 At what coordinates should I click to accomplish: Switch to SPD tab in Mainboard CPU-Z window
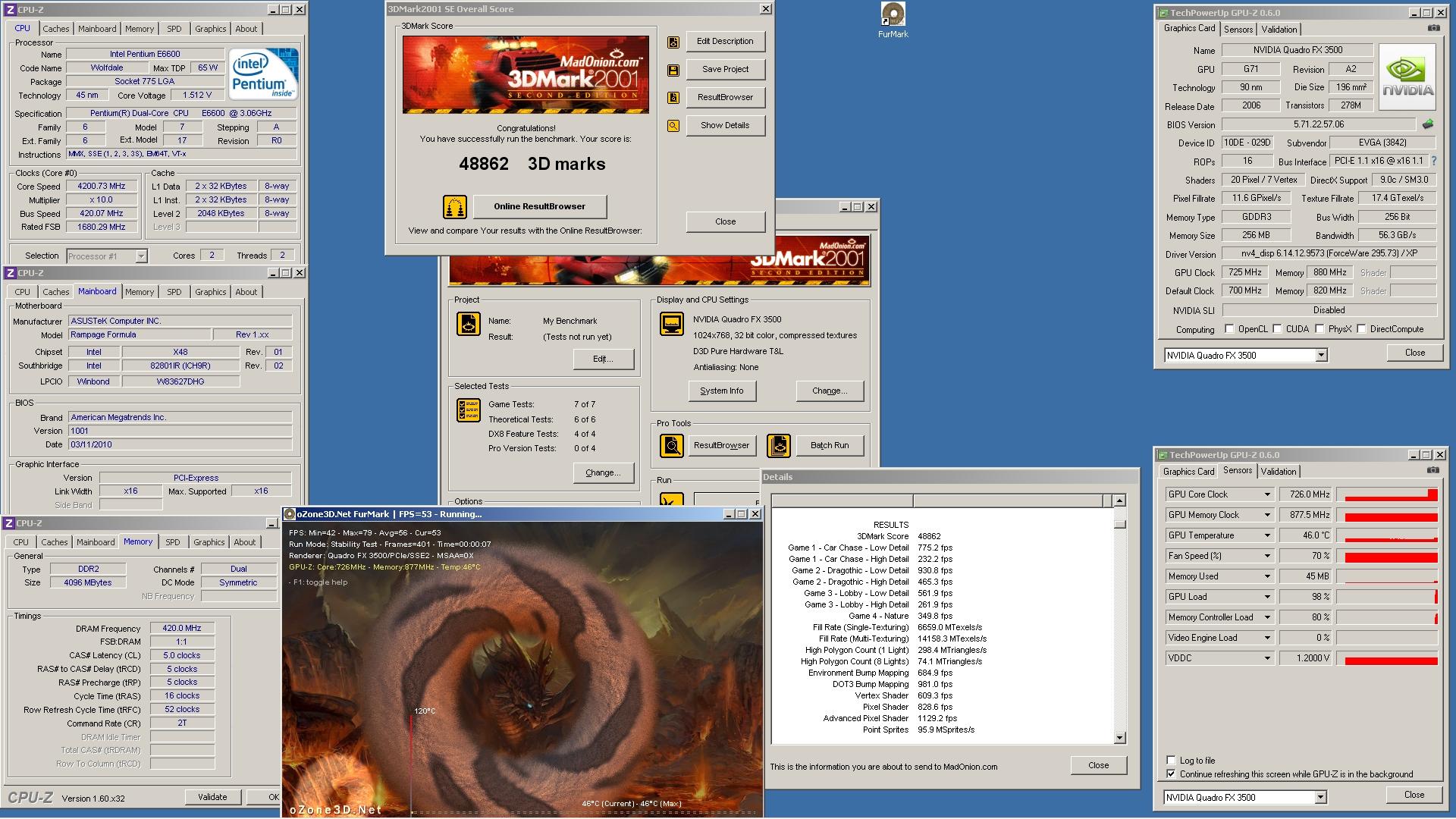click(x=174, y=292)
